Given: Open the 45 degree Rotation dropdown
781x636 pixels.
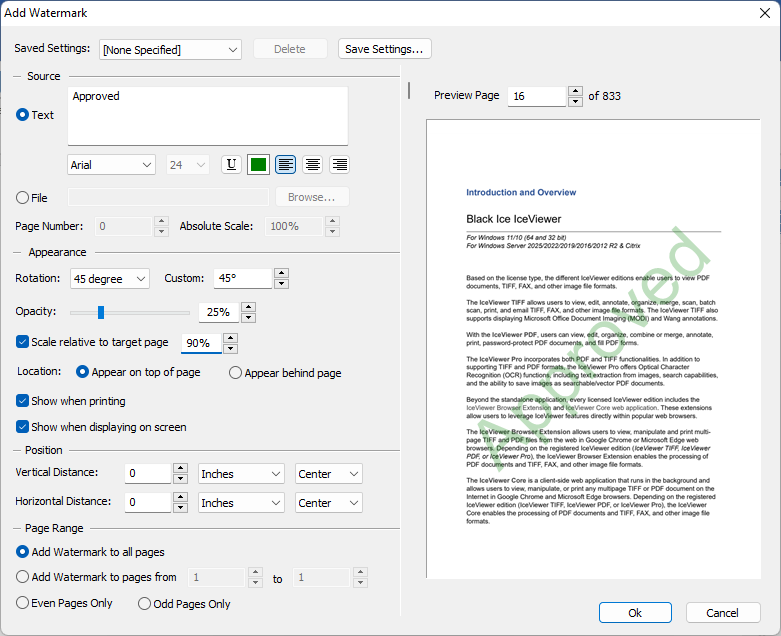Looking at the screenshot, I should pos(110,278).
